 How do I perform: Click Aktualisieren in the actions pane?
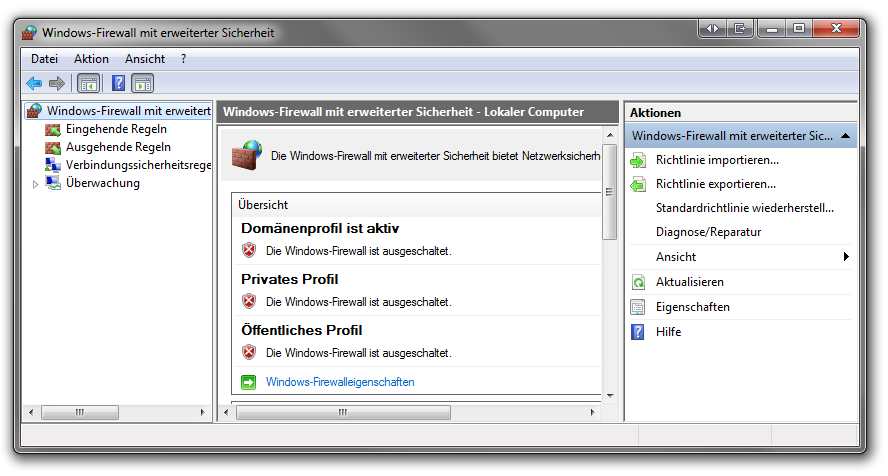click(x=689, y=282)
